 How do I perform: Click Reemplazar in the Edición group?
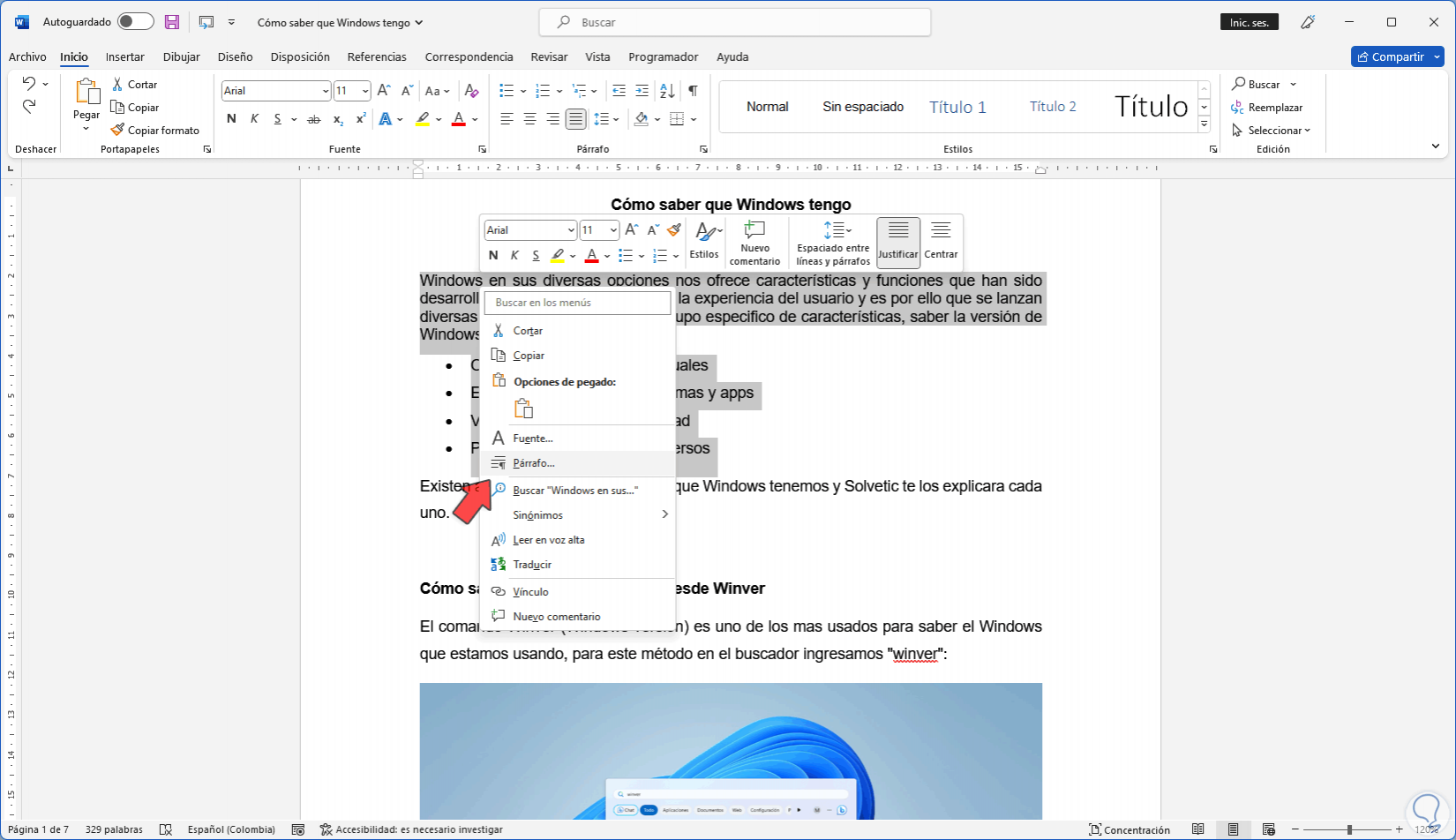1267,107
